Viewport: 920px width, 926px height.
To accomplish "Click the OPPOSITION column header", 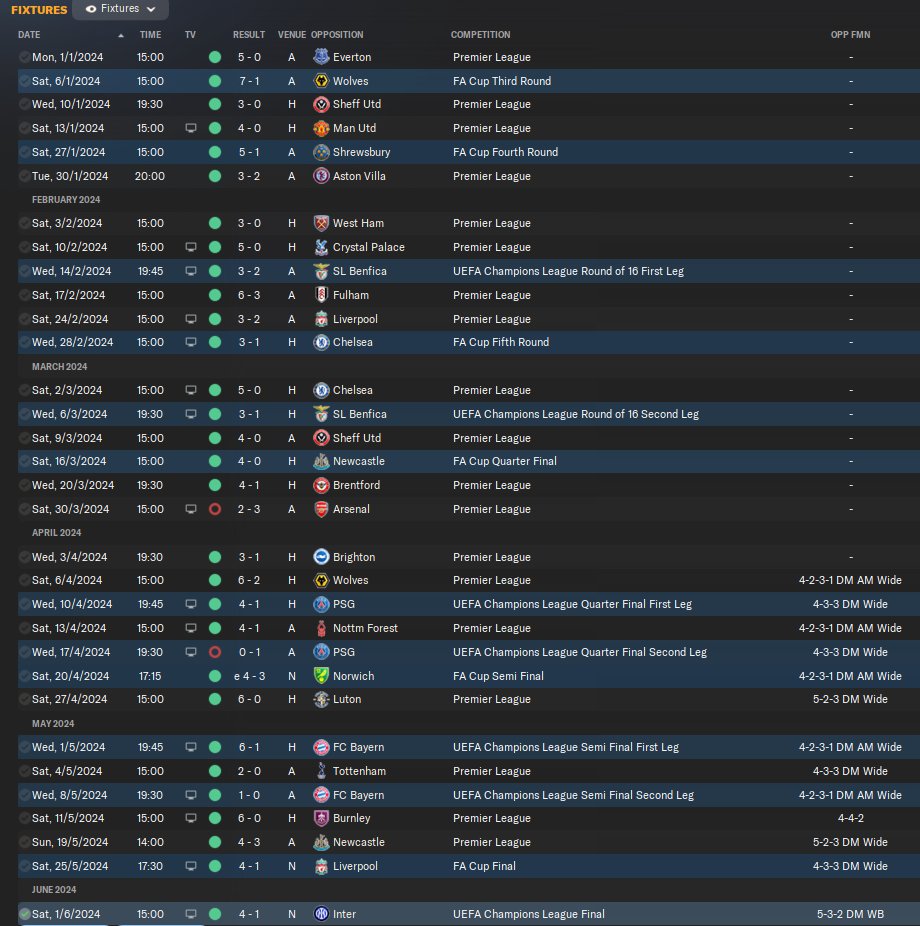I will coord(337,35).
